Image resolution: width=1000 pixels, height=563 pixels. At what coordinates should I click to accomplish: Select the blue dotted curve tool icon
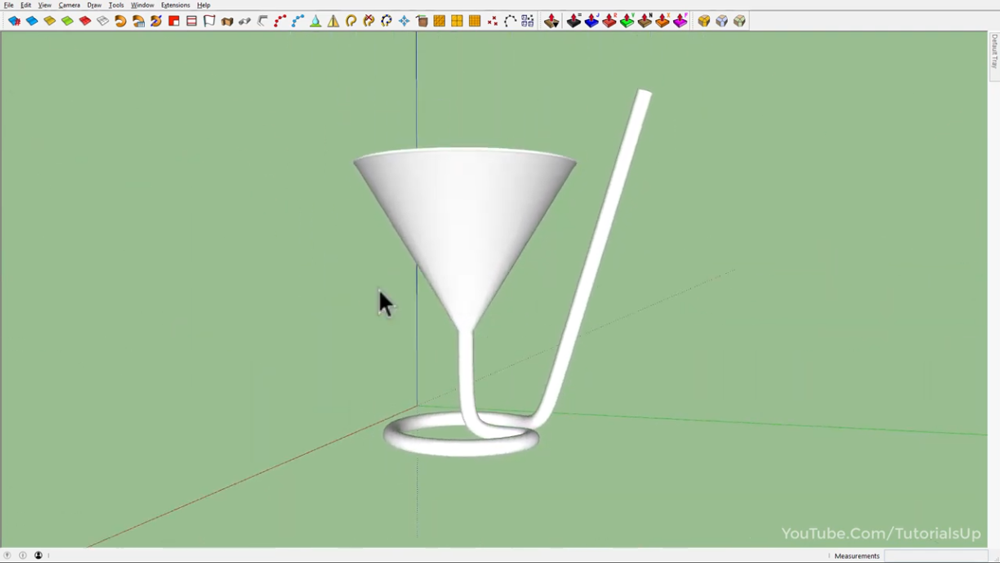click(298, 21)
